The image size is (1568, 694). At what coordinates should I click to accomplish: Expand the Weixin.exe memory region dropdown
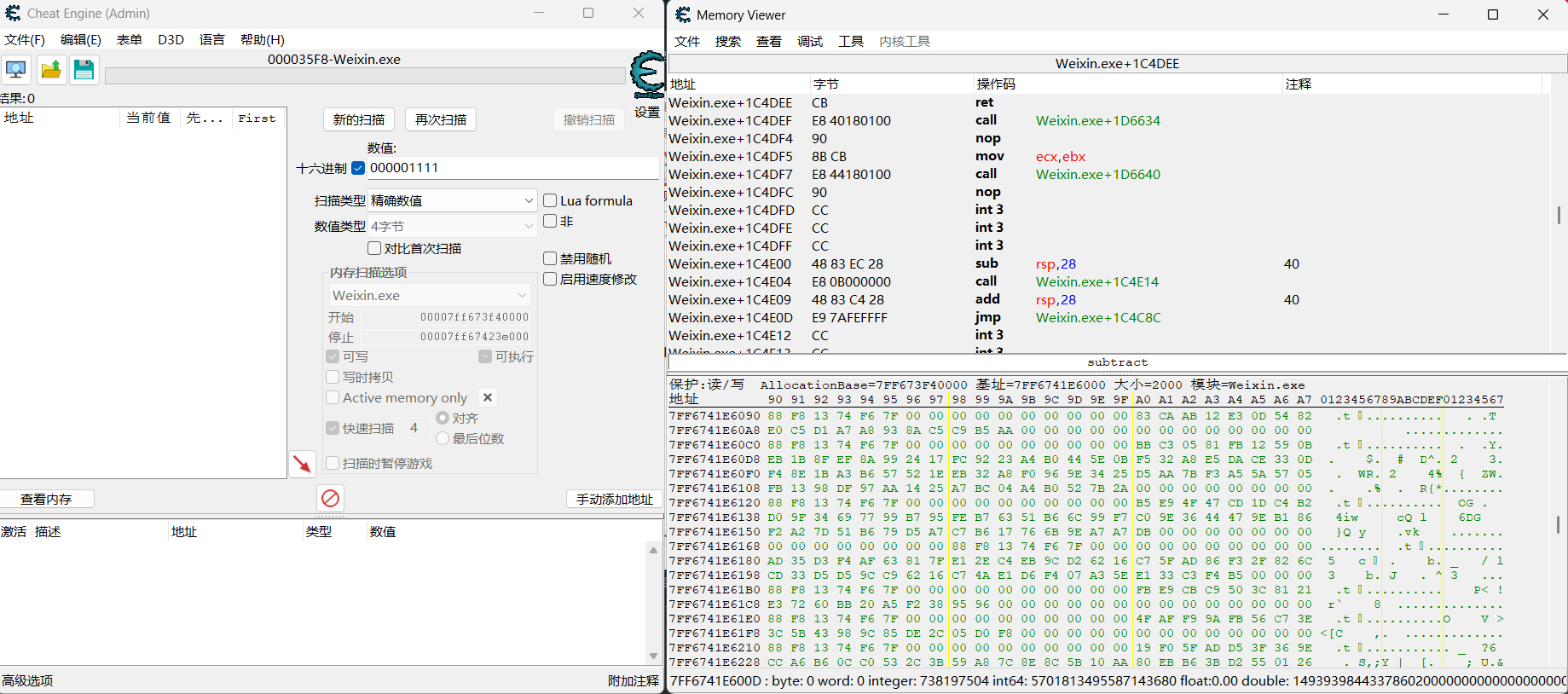tap(430, 295)
